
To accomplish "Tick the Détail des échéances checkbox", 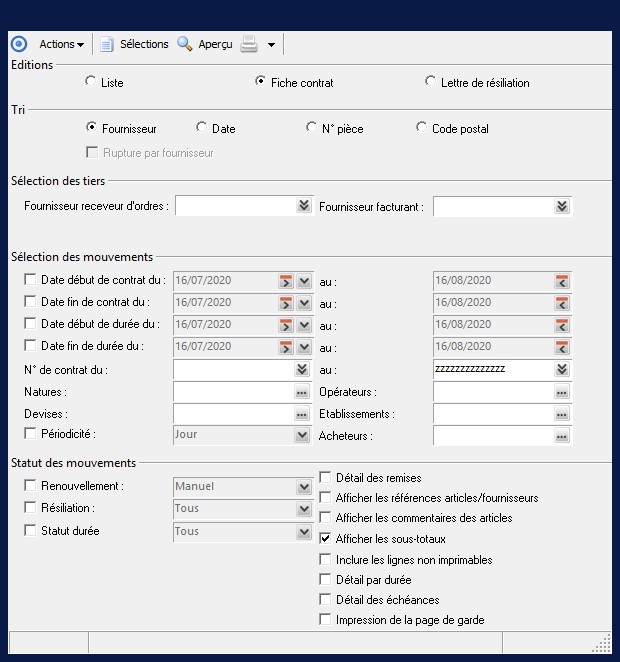I will (325, 600).
